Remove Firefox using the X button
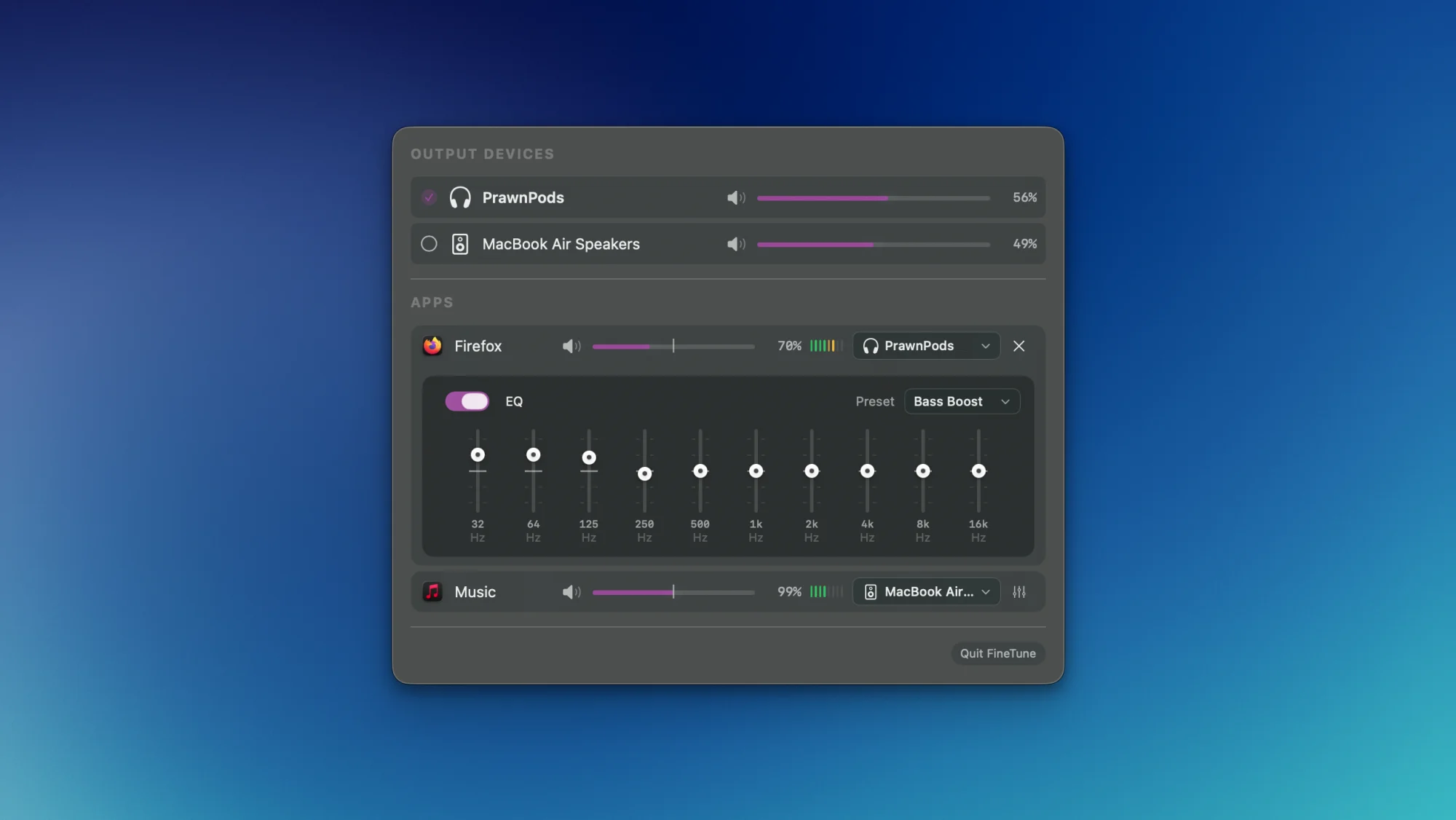The height and width of the screenshot is (820, 1456). [1018, 346]
